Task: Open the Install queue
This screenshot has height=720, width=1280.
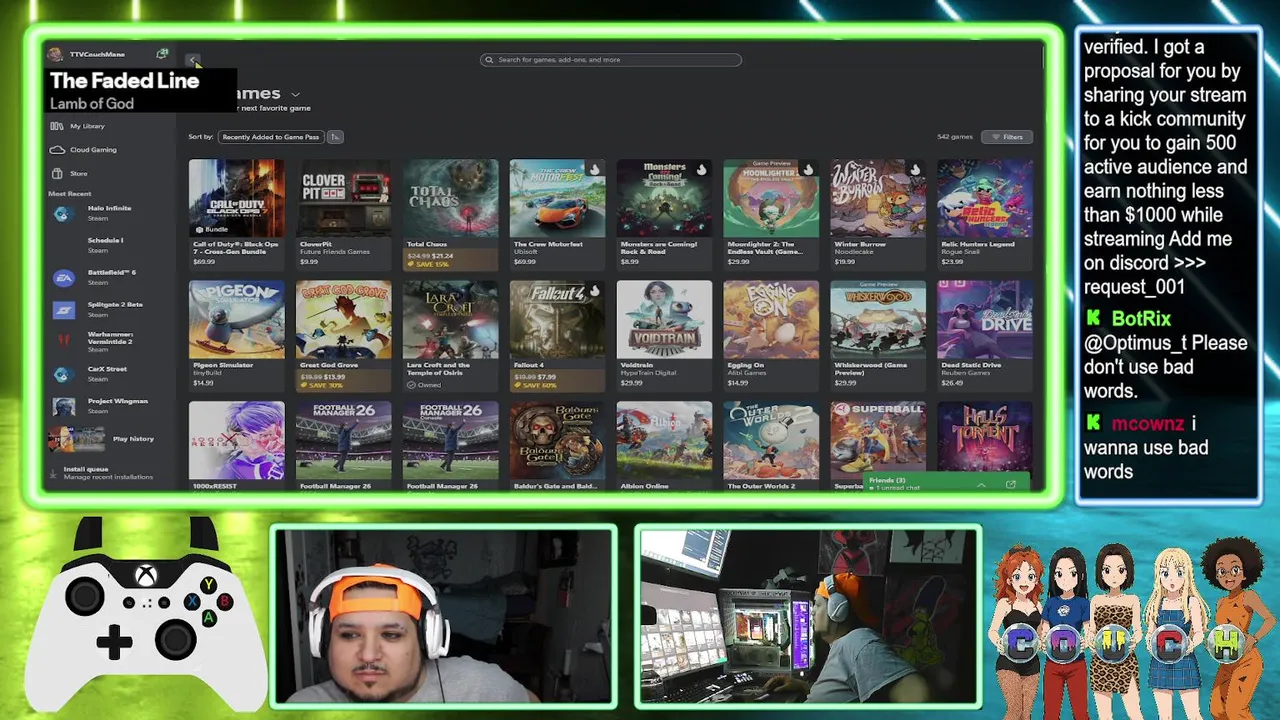Action: (x=108, y=472)
